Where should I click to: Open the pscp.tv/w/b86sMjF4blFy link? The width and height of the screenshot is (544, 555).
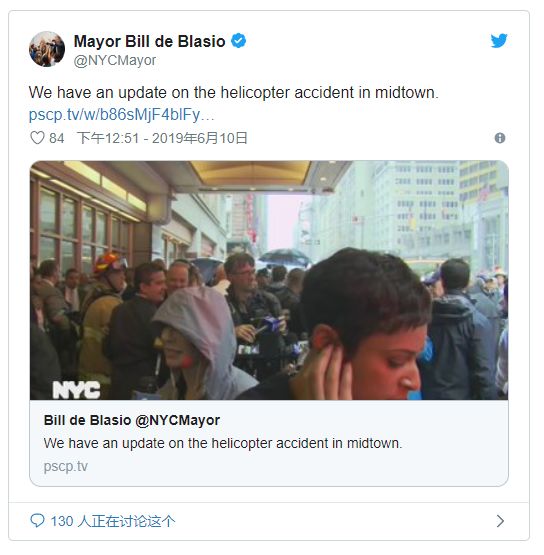coord(121,115)
